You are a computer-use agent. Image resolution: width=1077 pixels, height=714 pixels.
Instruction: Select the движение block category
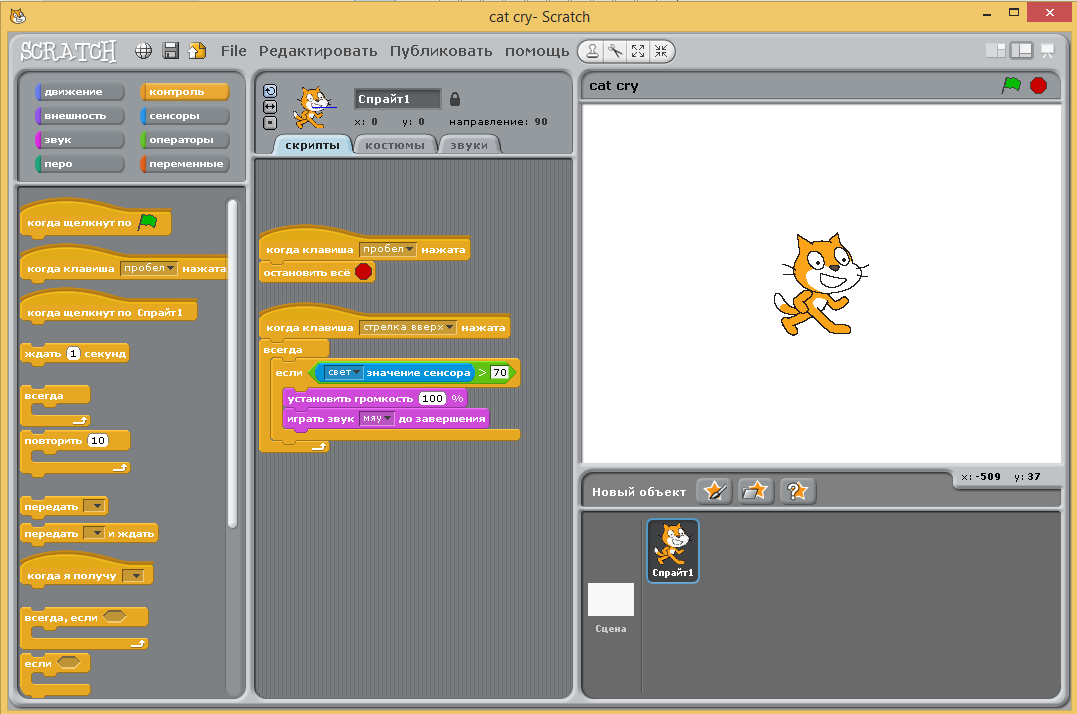pos(80,91)
